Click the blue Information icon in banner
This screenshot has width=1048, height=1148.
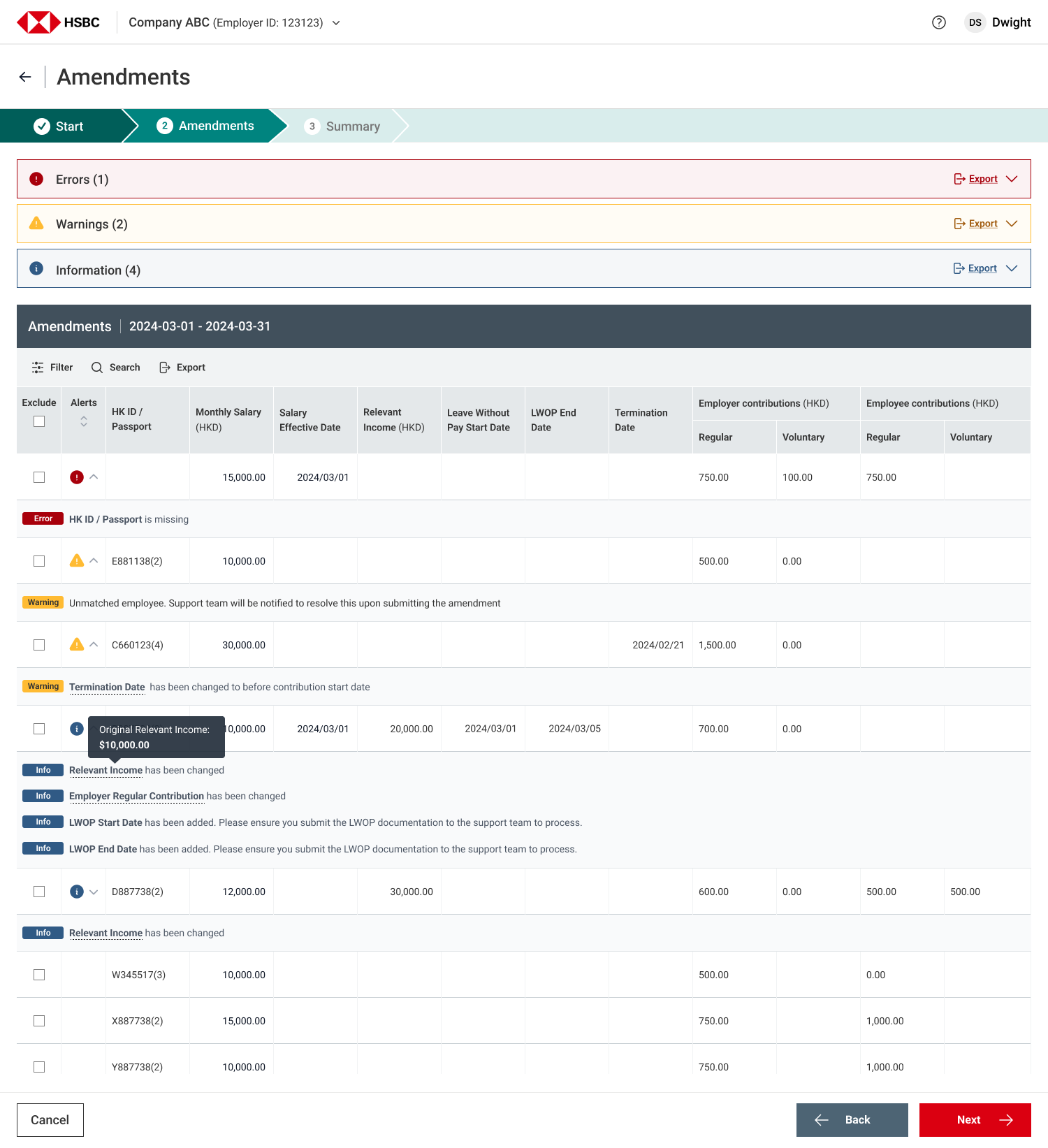(x=36, y=268)
